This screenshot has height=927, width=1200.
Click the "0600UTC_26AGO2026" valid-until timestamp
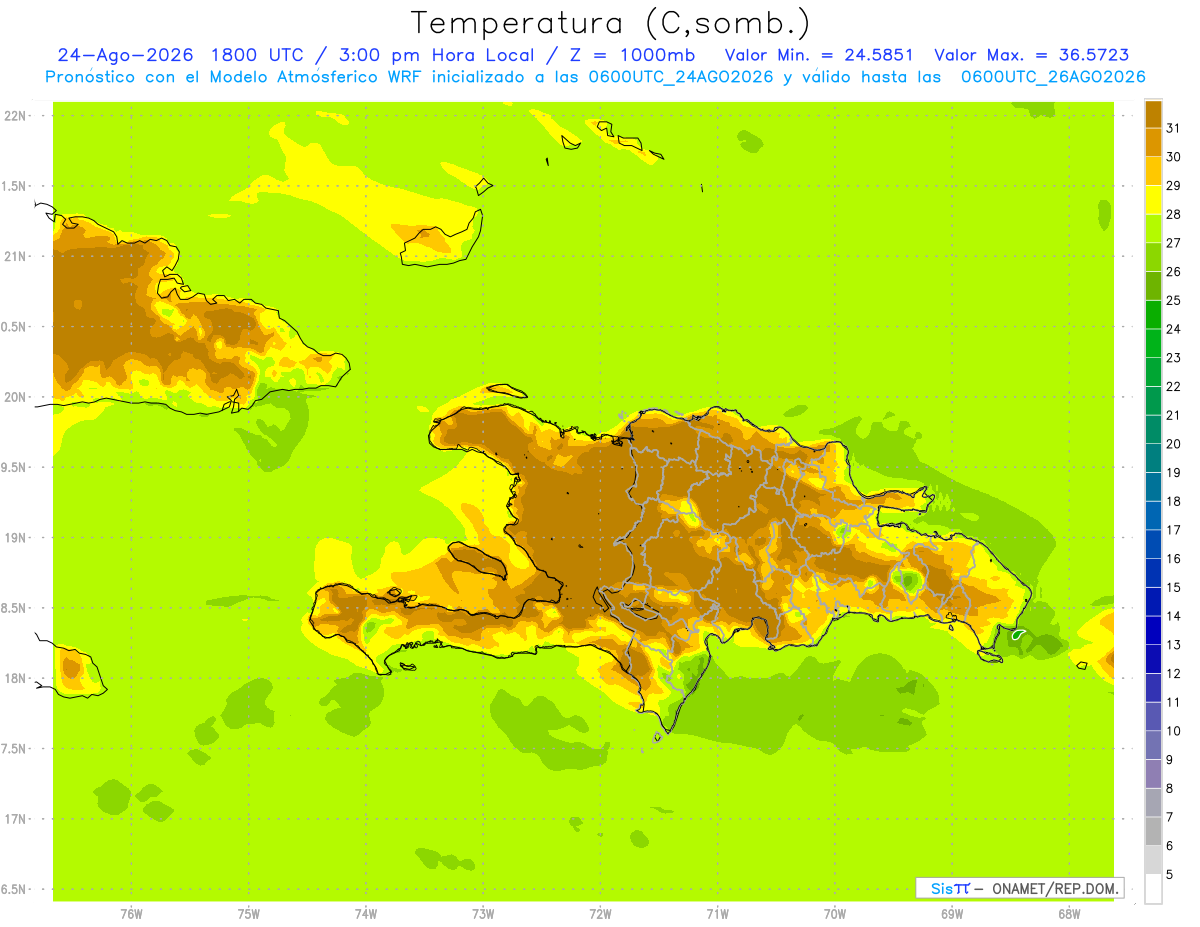(x=1052, y=77)
